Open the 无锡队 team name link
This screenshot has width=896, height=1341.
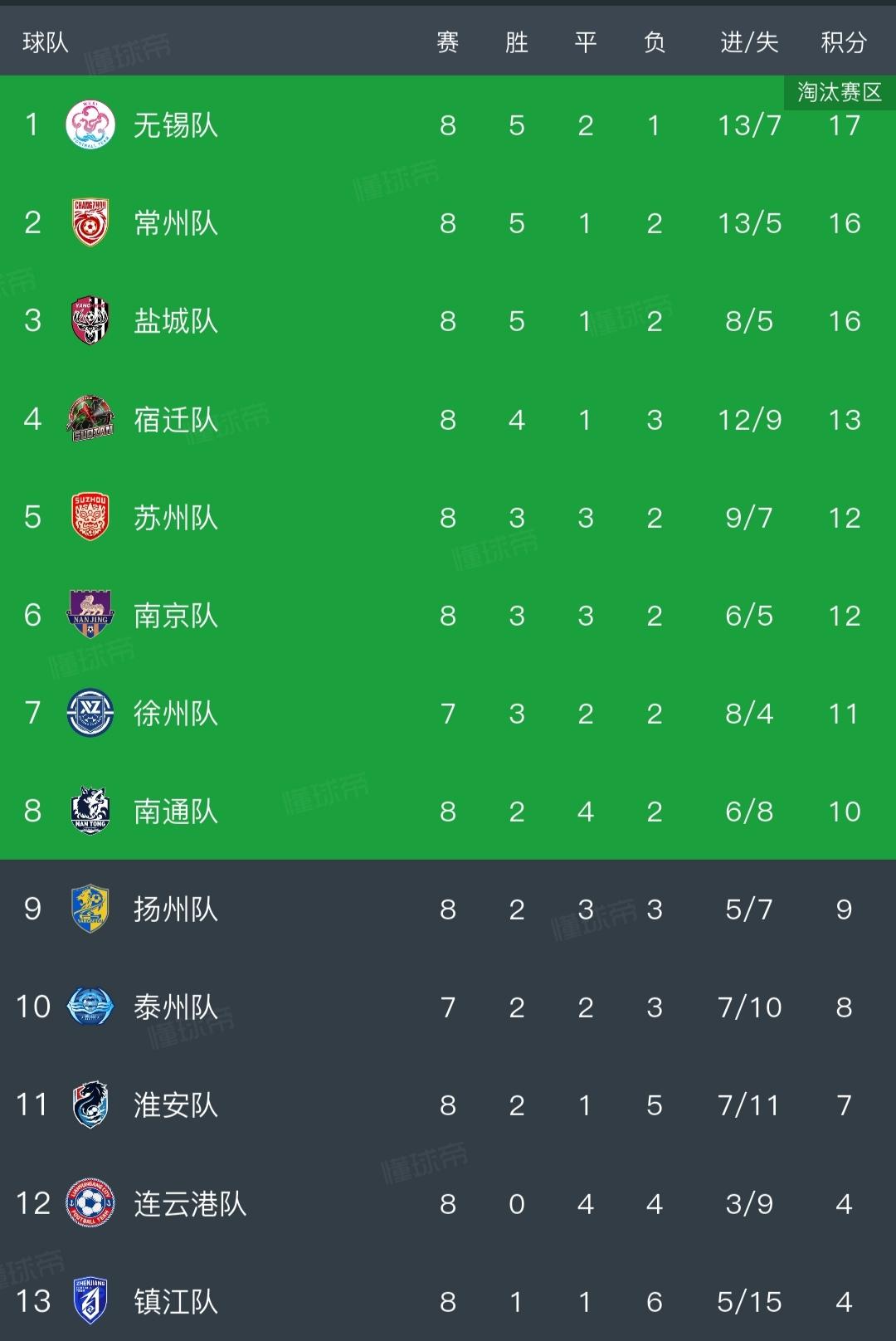coord(176,125)
